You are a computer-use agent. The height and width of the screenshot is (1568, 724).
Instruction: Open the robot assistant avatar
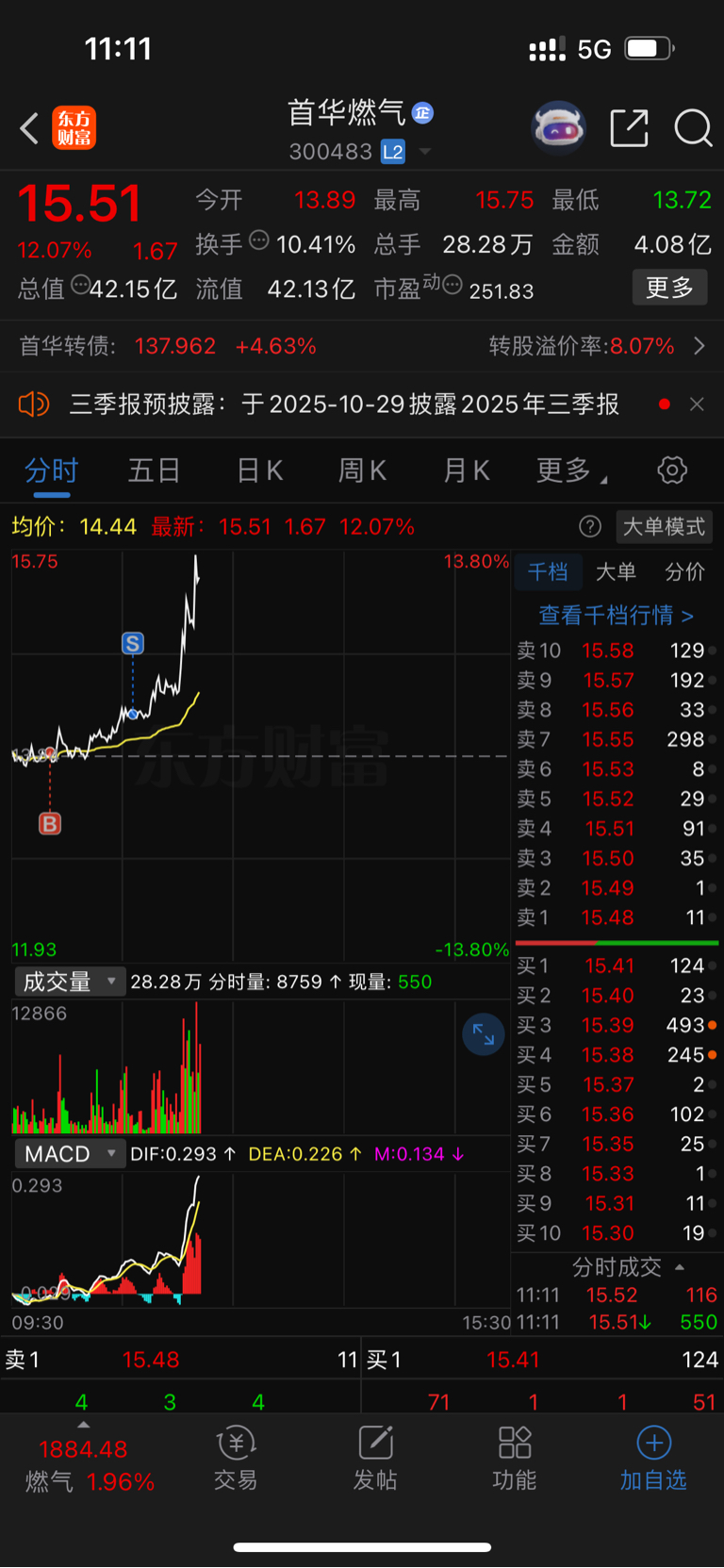(559, 127)
